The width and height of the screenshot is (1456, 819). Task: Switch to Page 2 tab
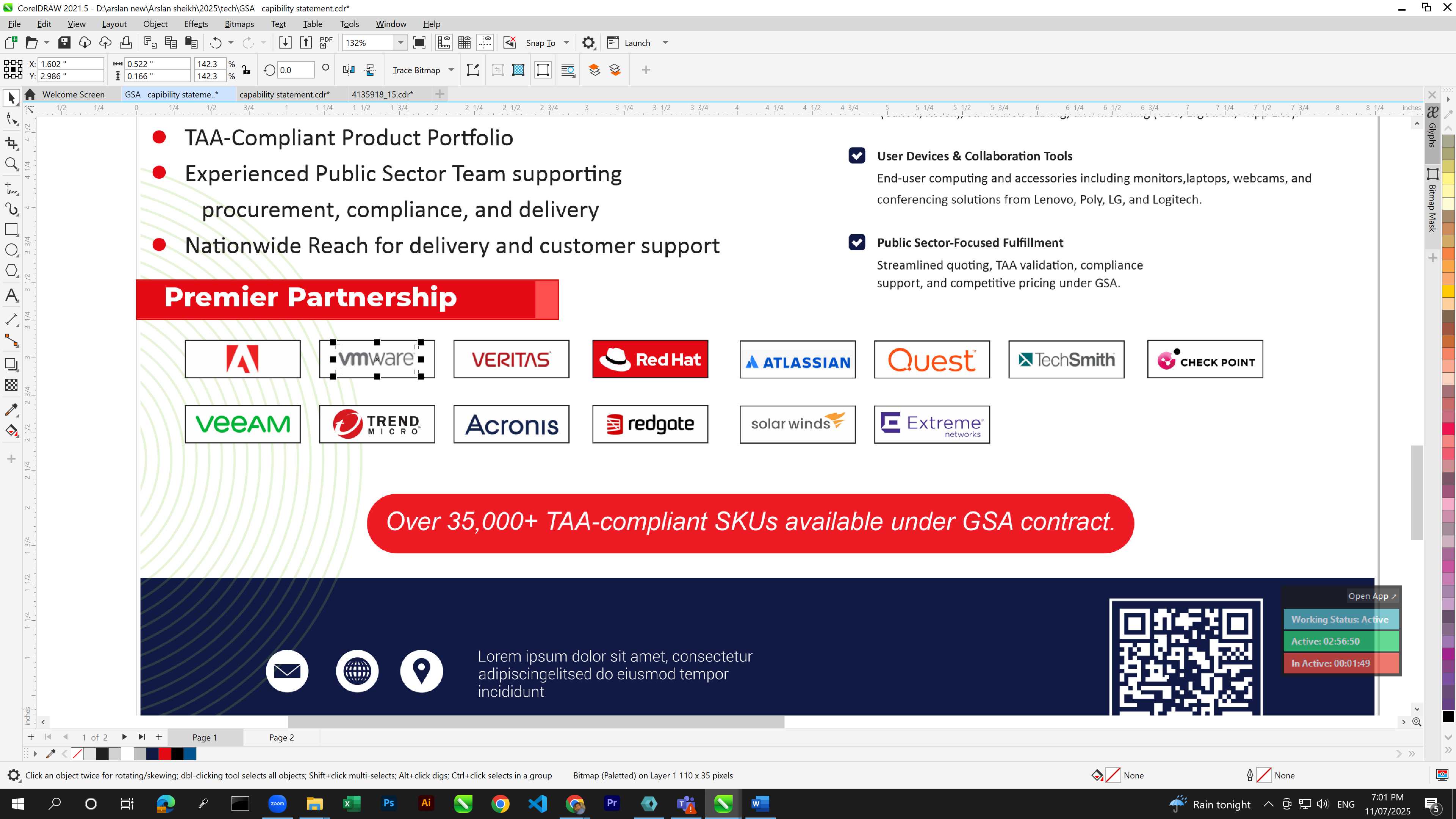[x=281, y=737]
